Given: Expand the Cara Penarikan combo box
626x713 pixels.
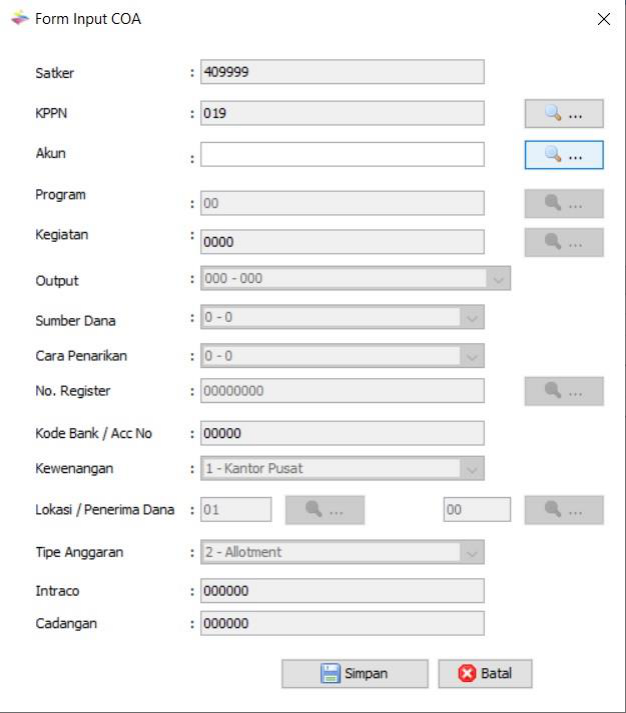Looking at the screenshot, I should point(472,356).
